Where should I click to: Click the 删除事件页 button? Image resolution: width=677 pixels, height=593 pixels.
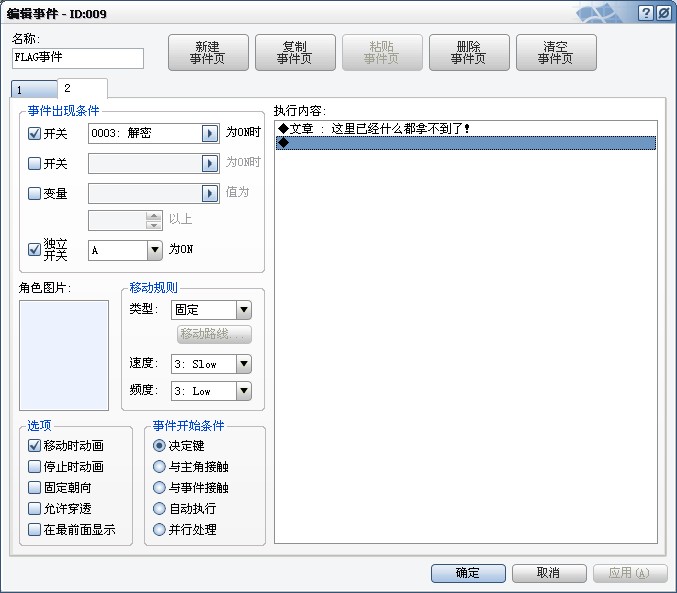pos(469,52)
